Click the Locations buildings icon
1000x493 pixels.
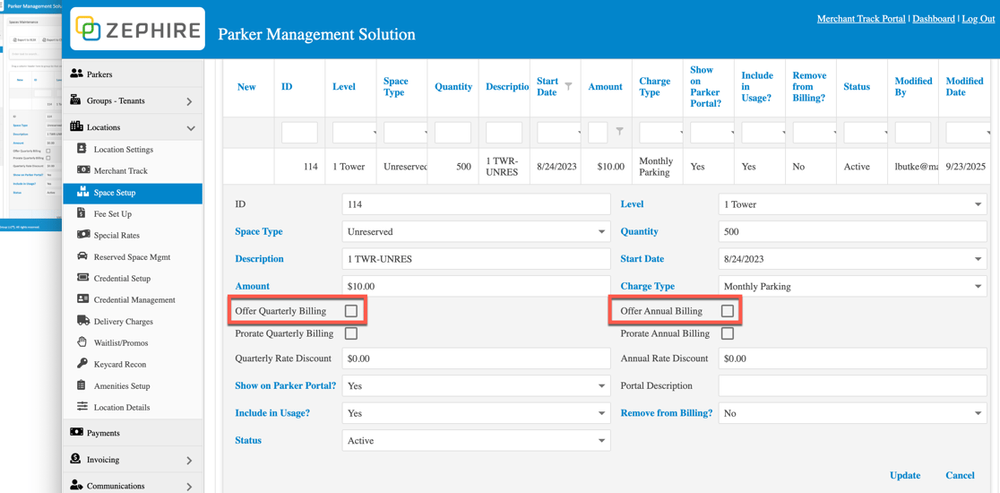[x=77, y=126]
